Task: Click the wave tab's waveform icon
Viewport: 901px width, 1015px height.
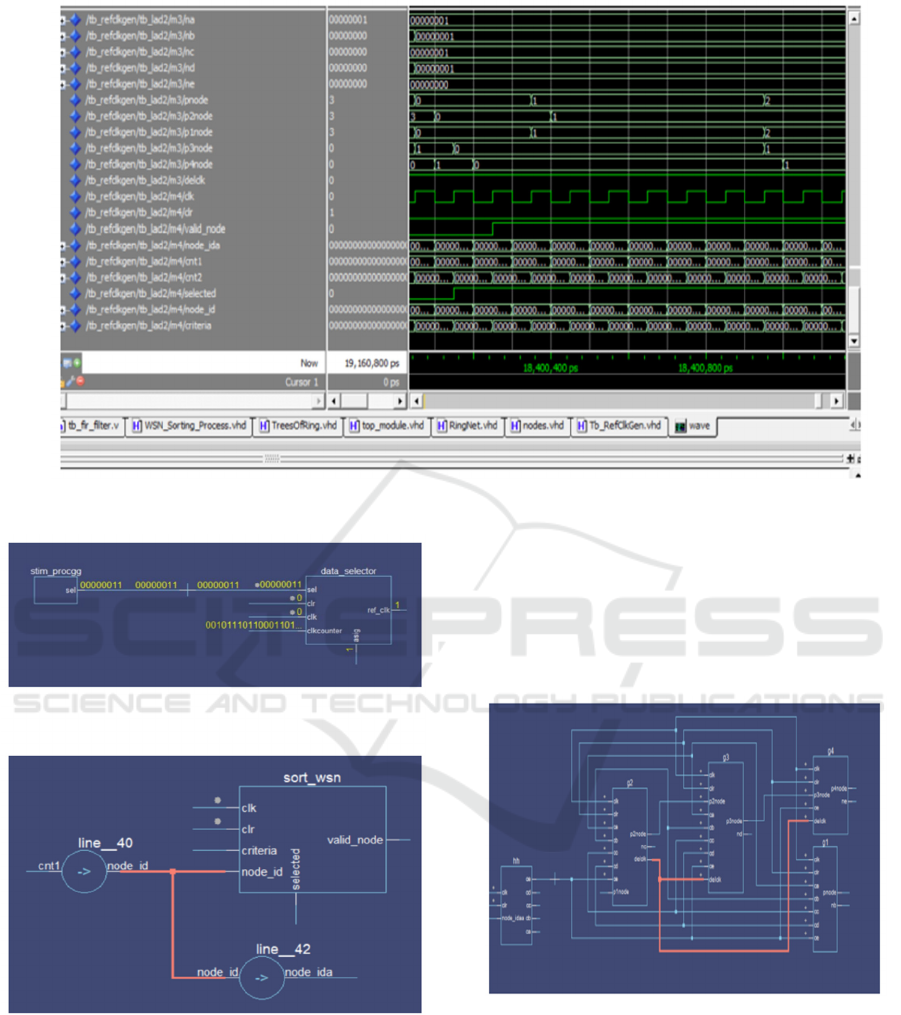Action: 680,426
